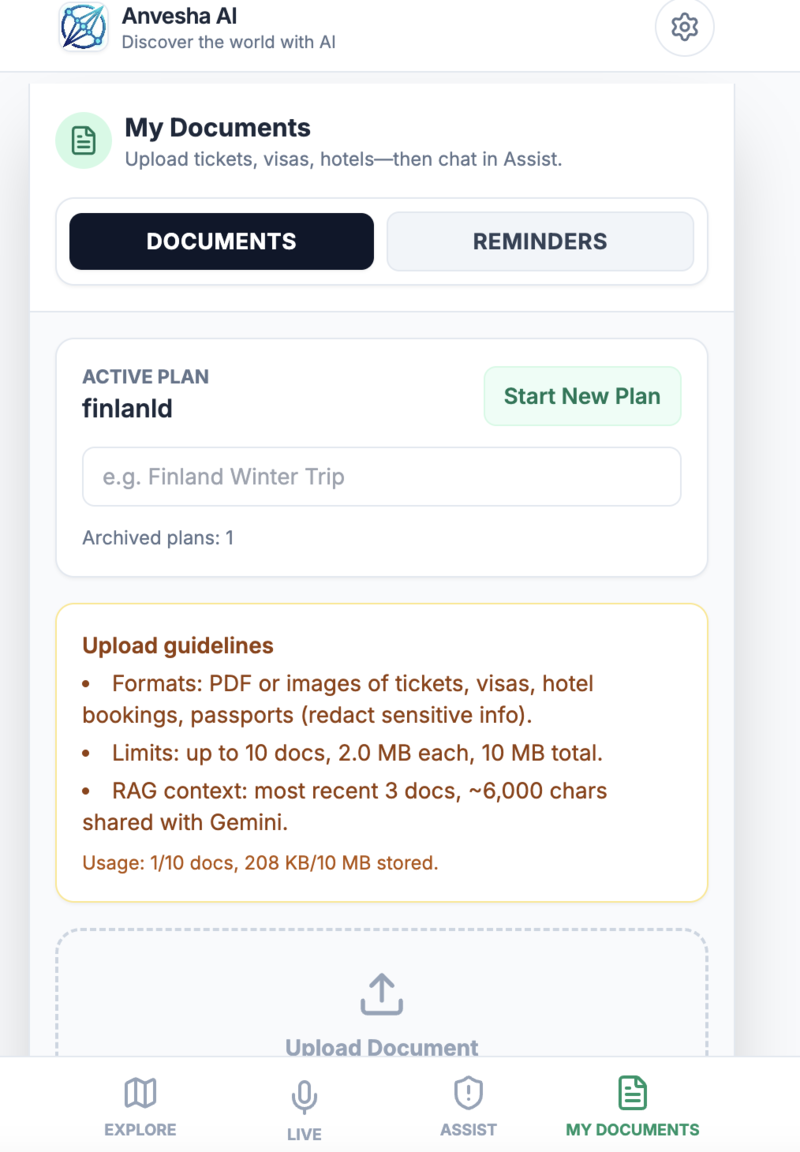Select the Assist shield icon
Viewport: 800px width, 1152px height.
click(x=468, y=1093)
